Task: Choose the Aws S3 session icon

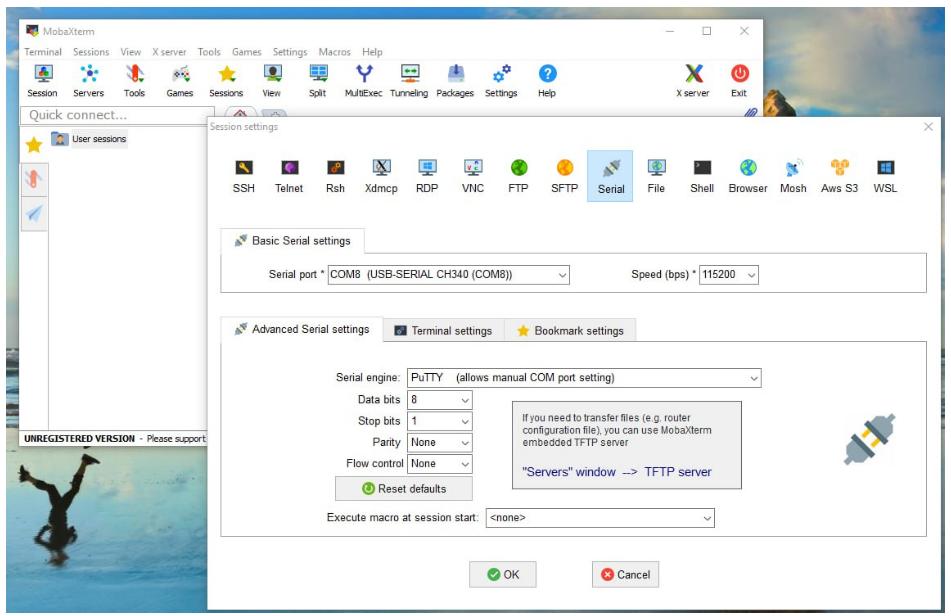Action: pos(839,175)
